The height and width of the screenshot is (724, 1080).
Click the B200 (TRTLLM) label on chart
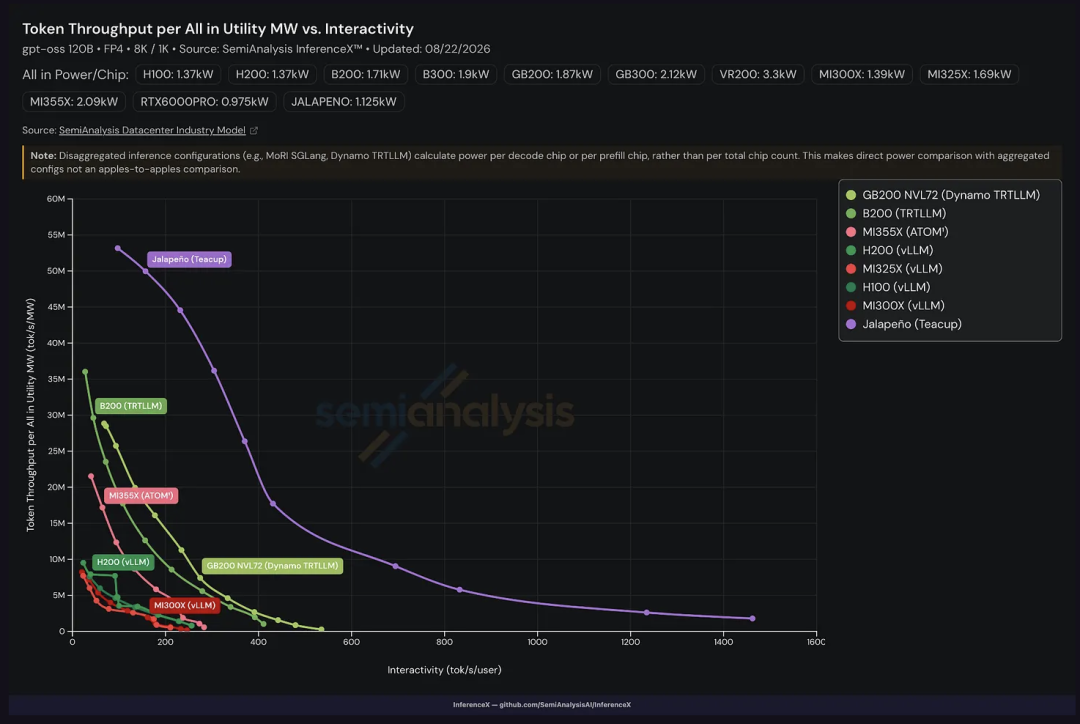click(131, 406)
